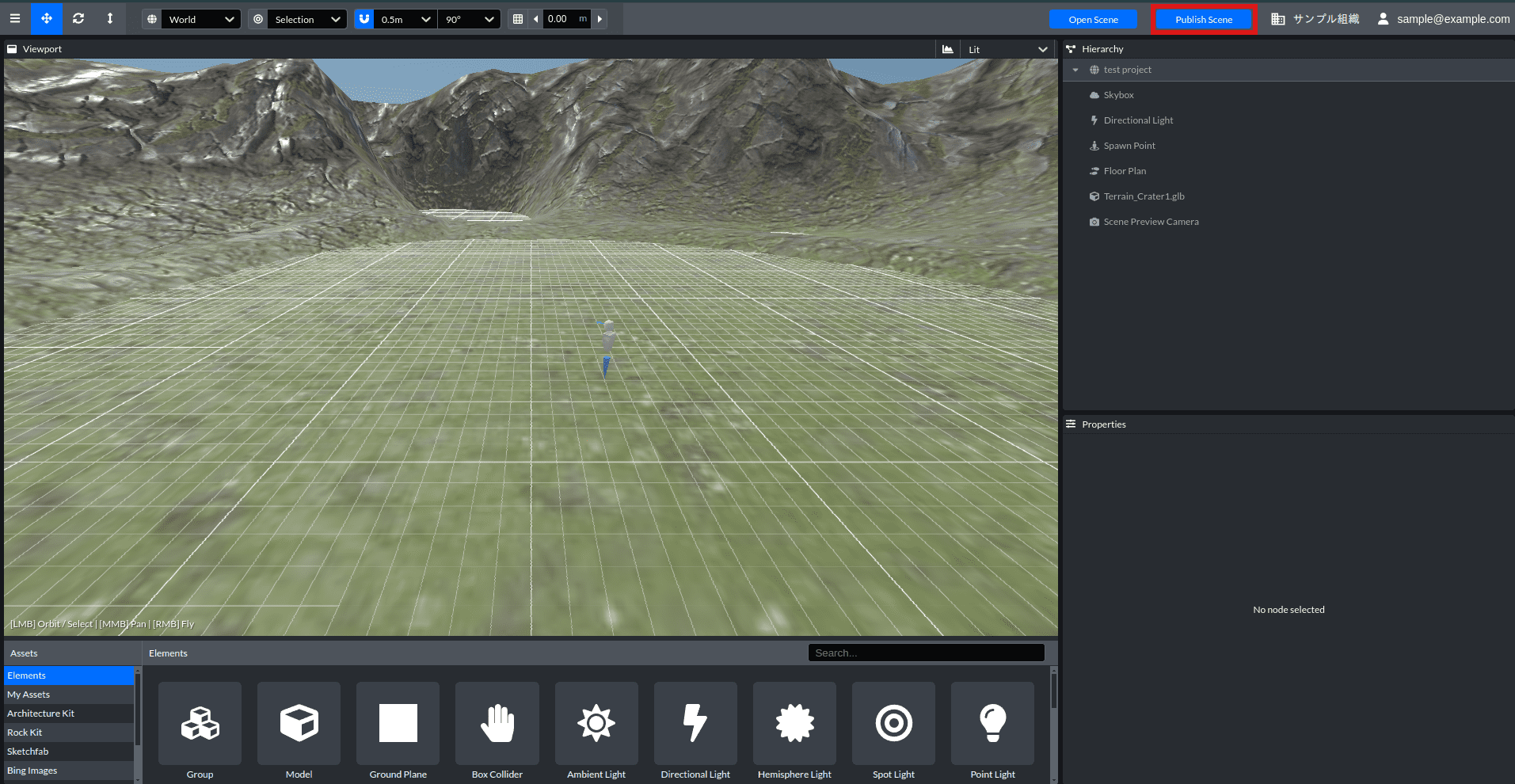Switch to the Sketchfab assets tab
This screenshot has height=784, width=1515.
point(28,751)
